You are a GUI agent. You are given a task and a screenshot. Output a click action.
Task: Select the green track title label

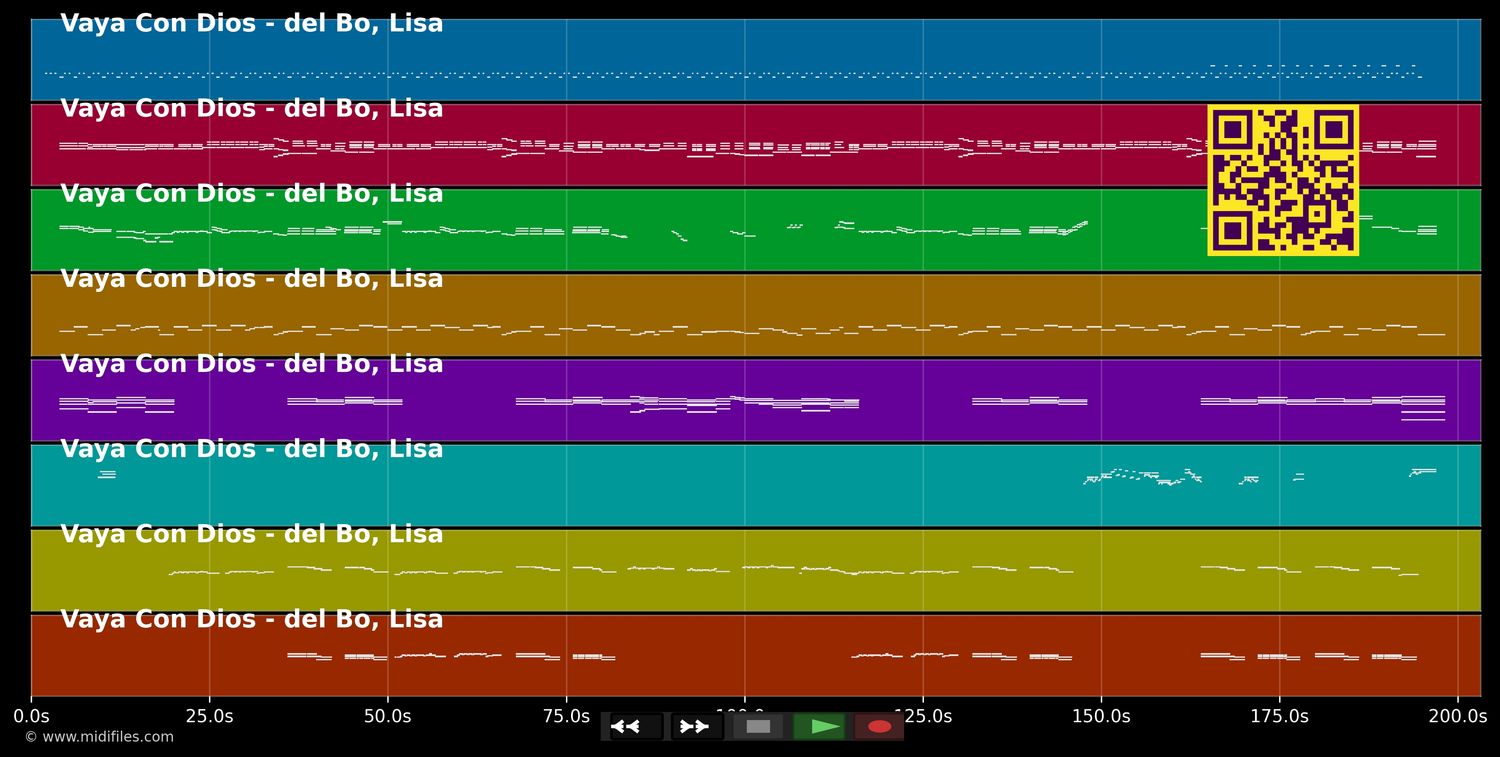(252, 194)
